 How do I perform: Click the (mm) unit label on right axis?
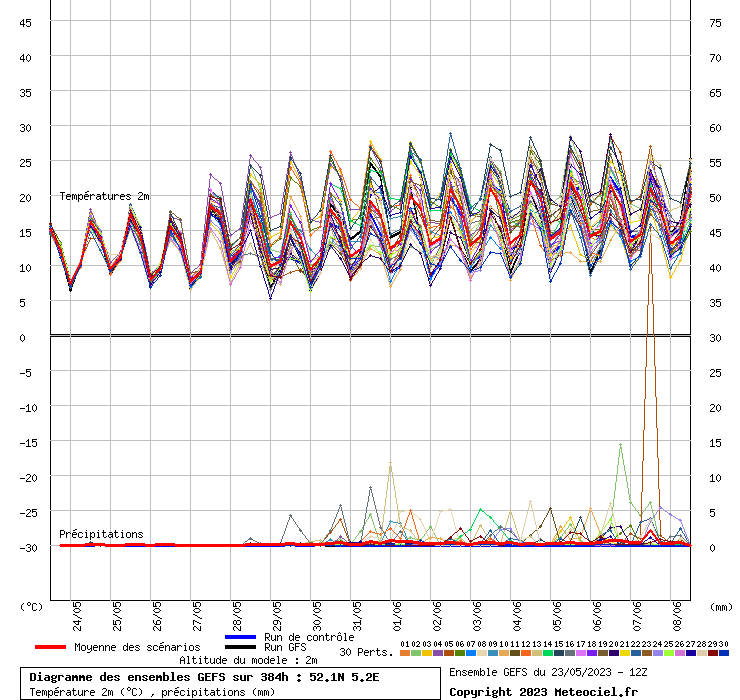[x=721, y=607]
